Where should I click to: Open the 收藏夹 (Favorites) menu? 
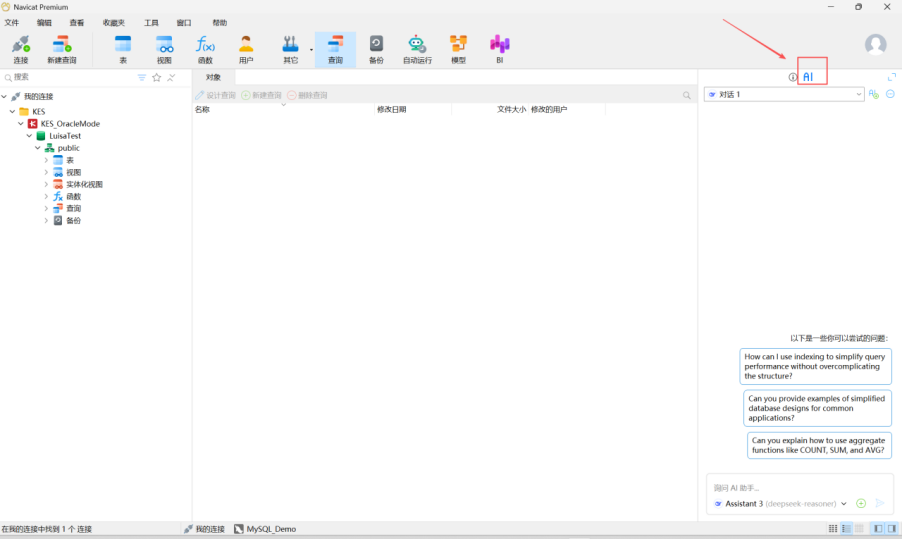click(x=113, y=22)
